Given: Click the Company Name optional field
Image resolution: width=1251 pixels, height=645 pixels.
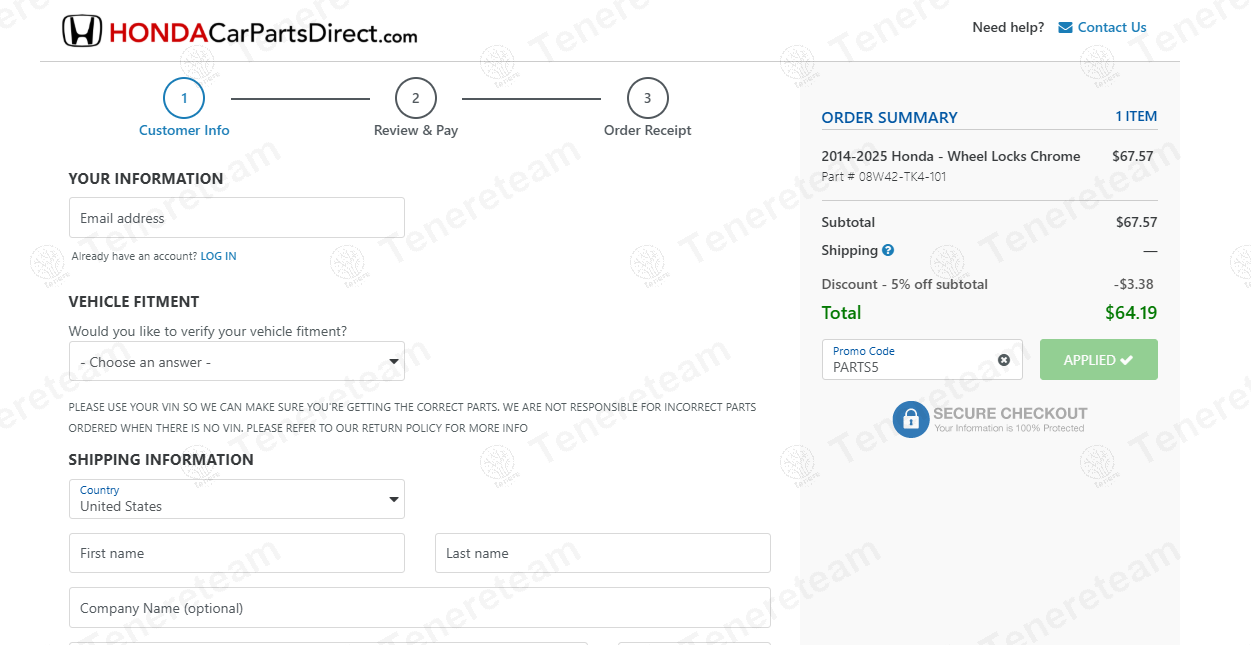Looking at the screenshot, I should [x=419, y=608].
